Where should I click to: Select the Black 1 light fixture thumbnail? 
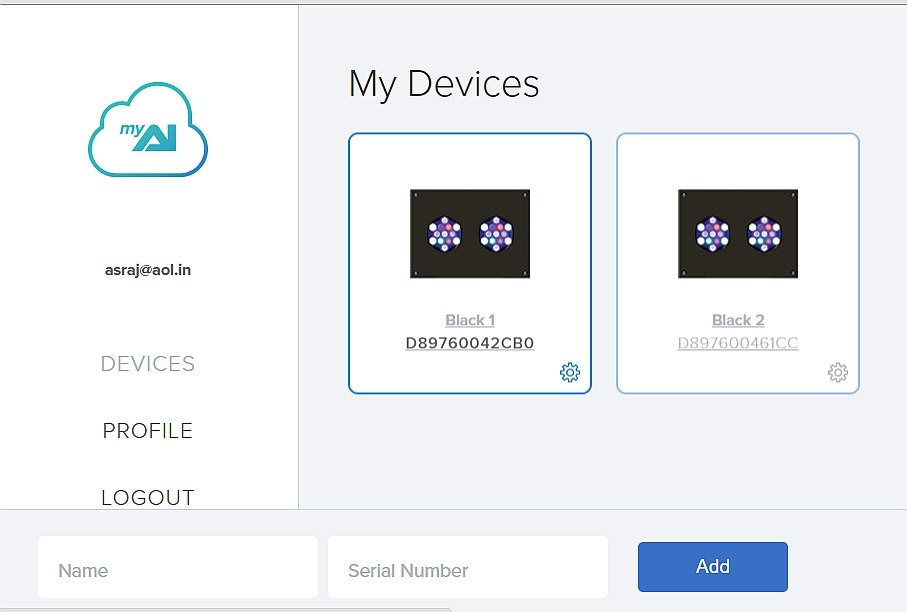pyautogui.click(x=470, y=234)
